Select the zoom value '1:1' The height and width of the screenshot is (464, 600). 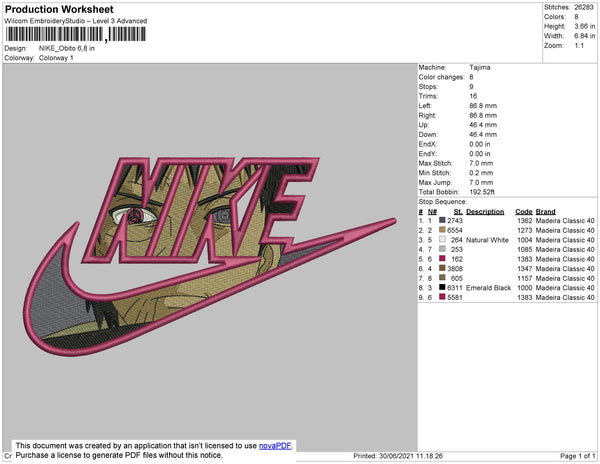click(579, 46)
